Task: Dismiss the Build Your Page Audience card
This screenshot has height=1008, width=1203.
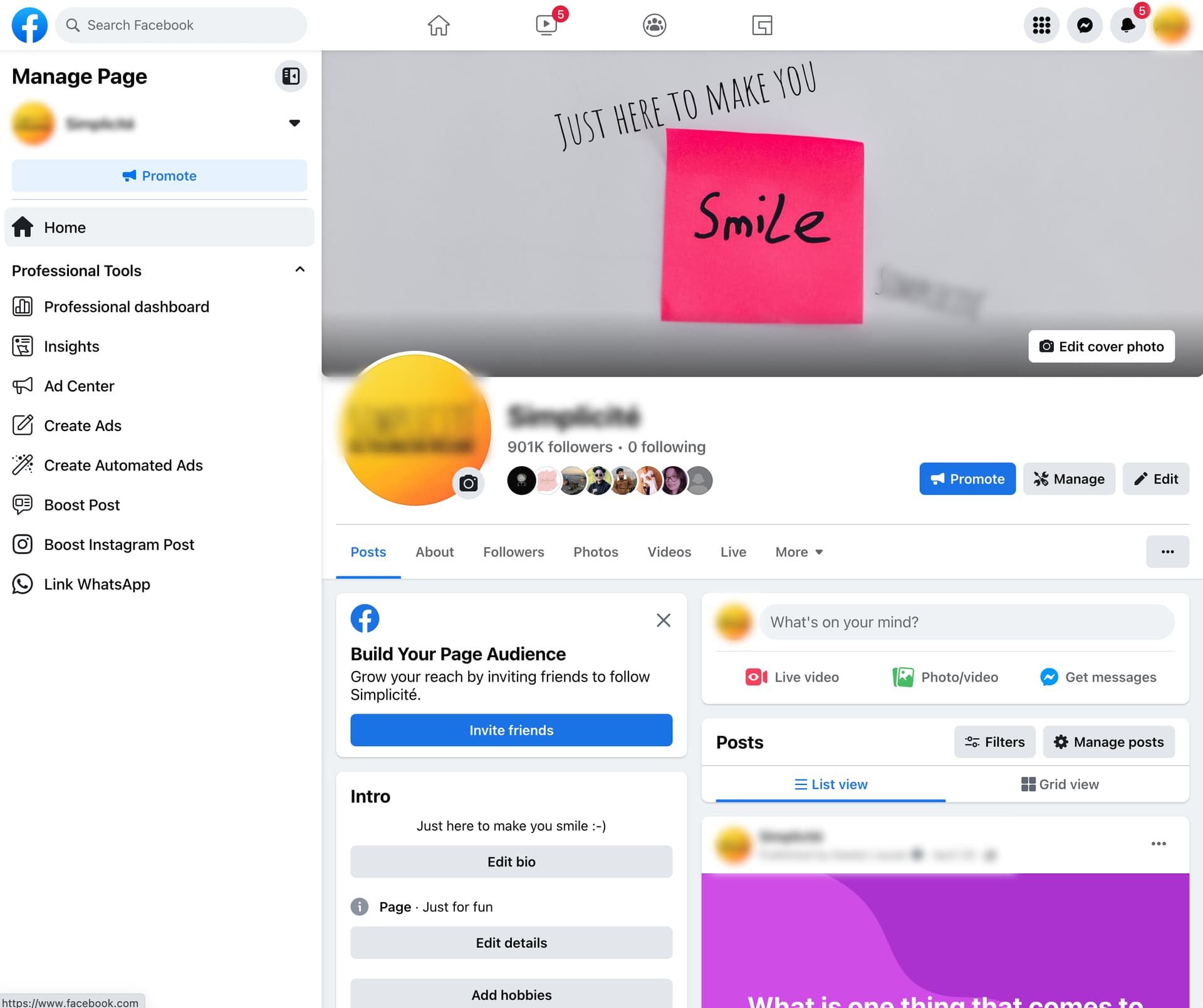Action: 663,620
